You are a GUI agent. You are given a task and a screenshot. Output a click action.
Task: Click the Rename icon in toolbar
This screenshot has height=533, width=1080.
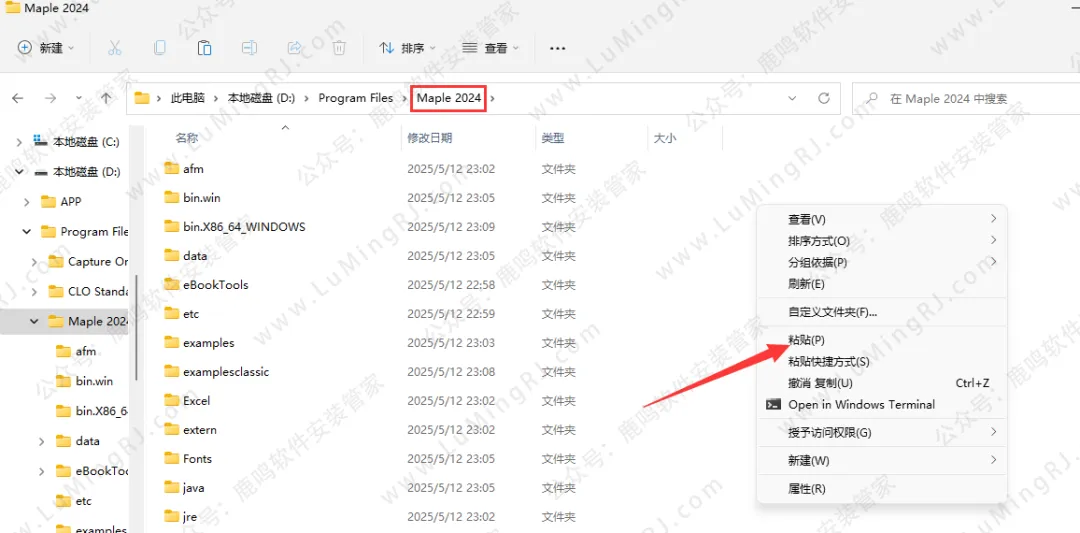pyautogui.click(x=250, y=48)
